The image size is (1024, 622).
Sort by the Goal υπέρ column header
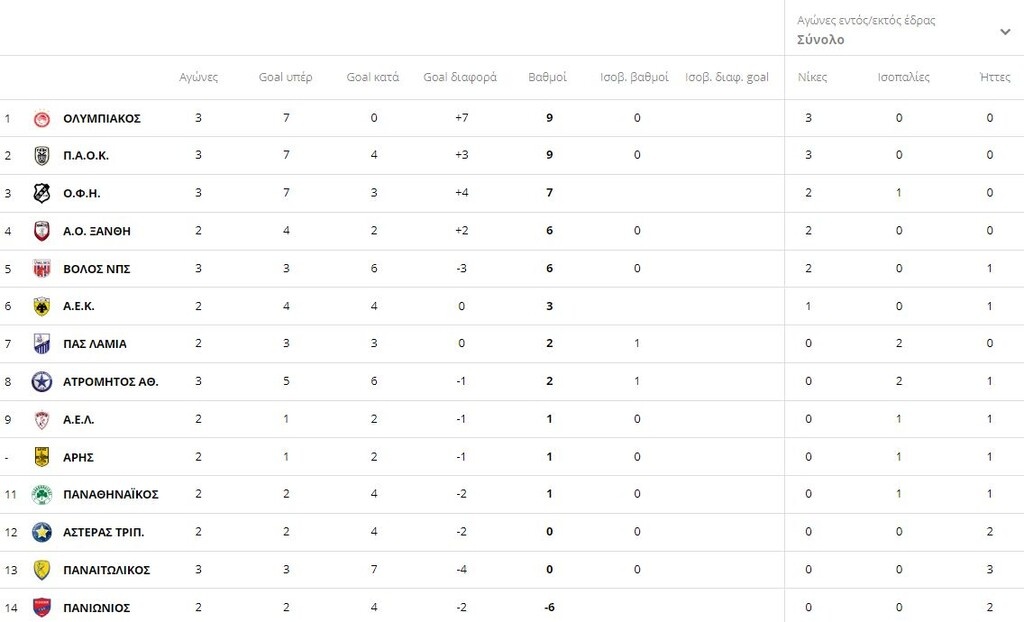pyautogui.click(x=286, y=77)
